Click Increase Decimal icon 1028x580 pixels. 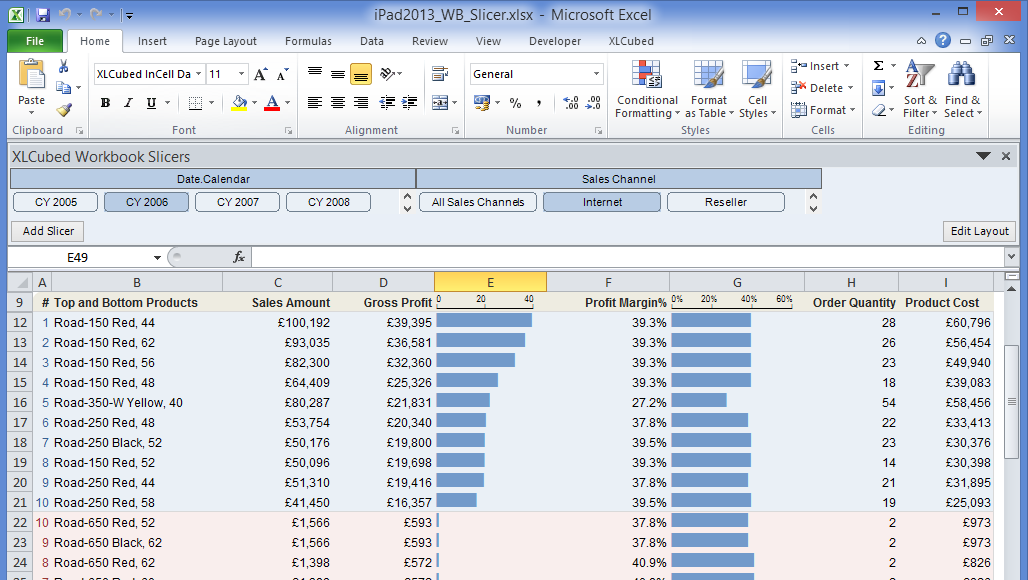[x=571, y=103]
